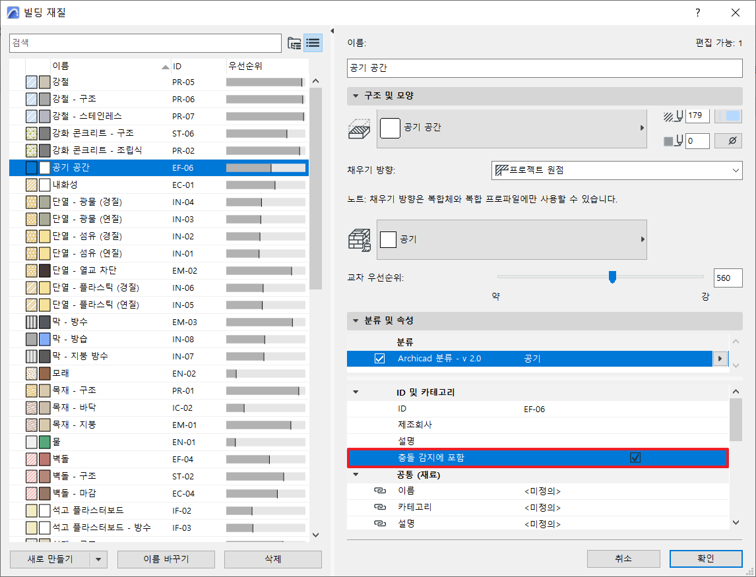Select 강철 - 스테인레스 in list
Viewport: 756px width, 577px height.
159,116
